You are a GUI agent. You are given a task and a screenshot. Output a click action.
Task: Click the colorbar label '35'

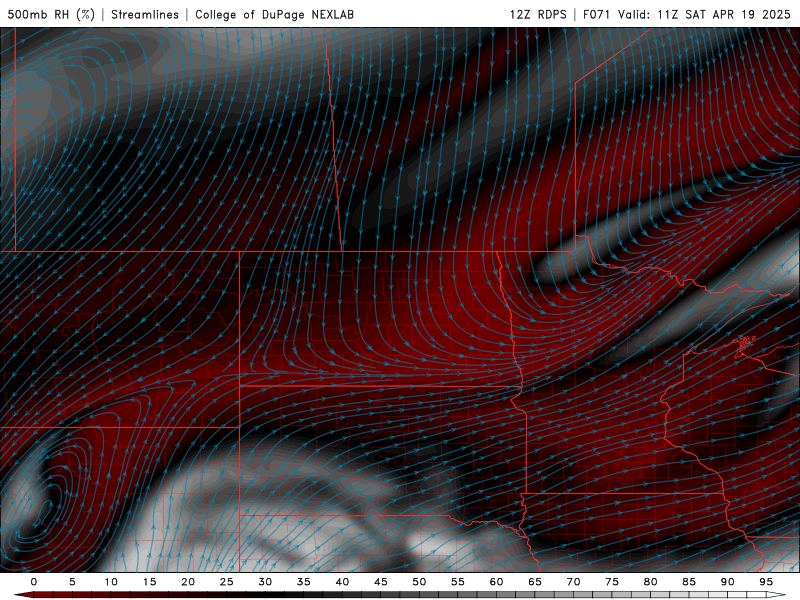point(304,582)
